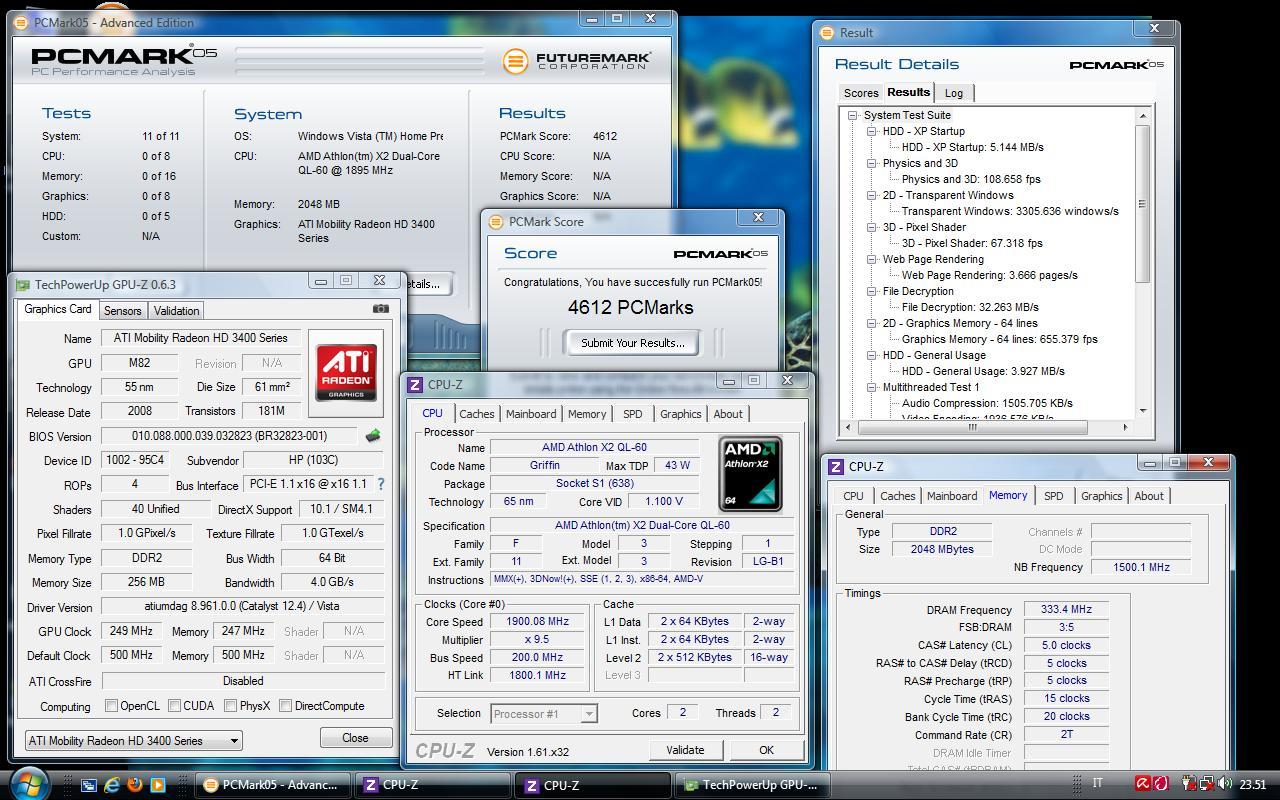Toggle the PhysX checkbox
This screenshot has height=800, width=1280.
230,706
